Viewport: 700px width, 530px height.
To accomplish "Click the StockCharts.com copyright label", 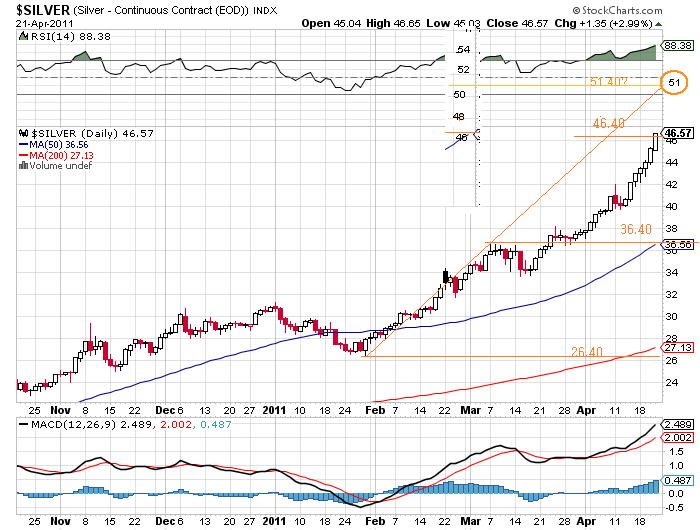I will click(x=618, y=10).
